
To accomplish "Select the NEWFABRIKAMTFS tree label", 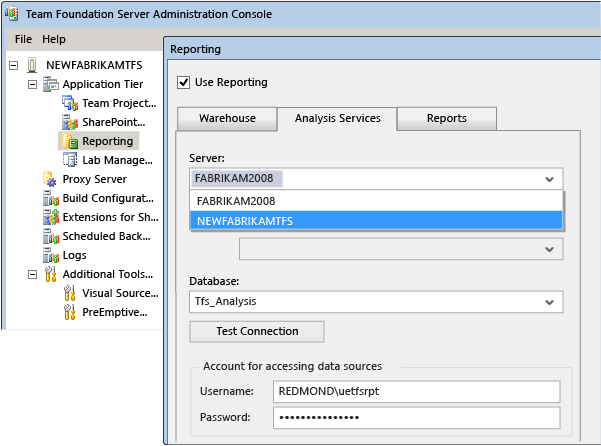I will 94,65.
